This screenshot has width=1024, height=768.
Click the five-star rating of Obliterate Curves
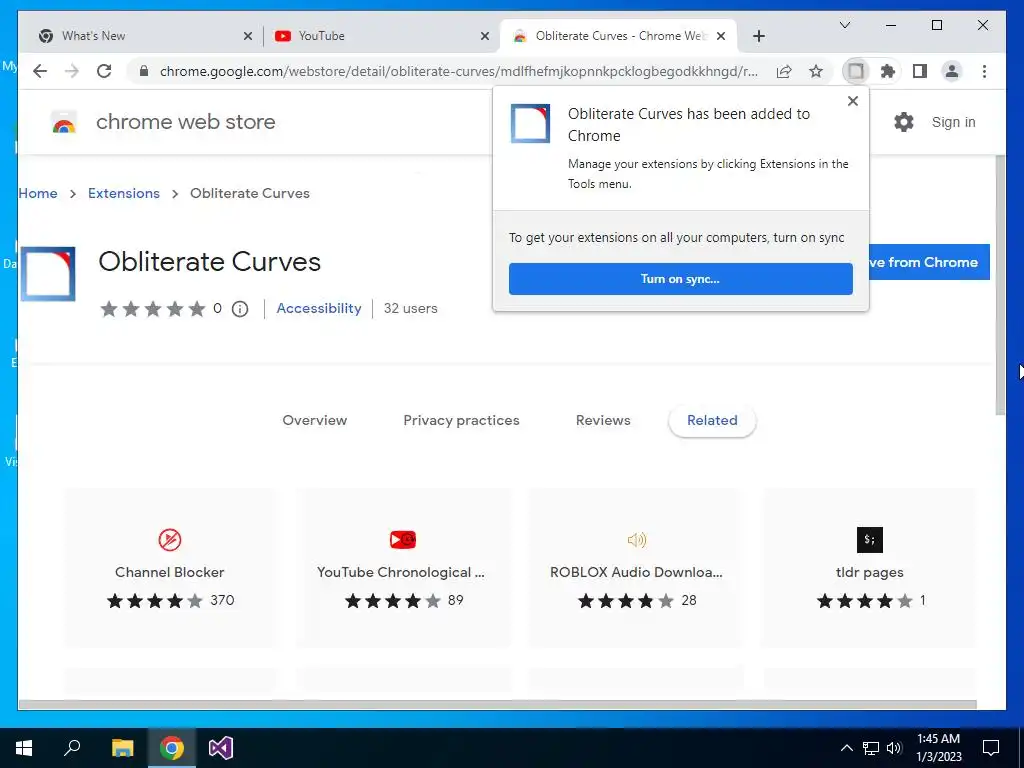[153, 309]
